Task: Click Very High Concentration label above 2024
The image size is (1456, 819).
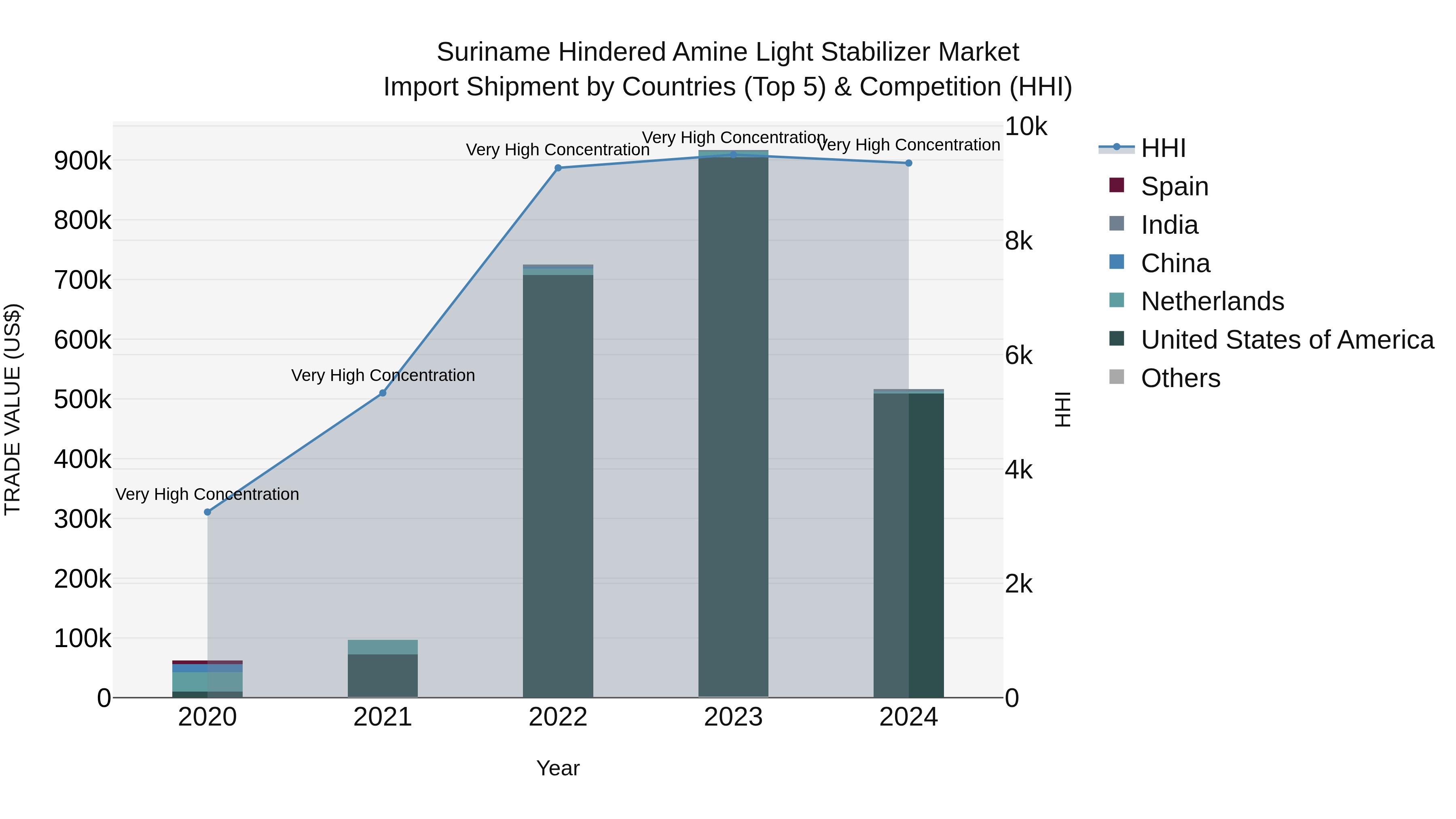Action: (x=909, y=145)
